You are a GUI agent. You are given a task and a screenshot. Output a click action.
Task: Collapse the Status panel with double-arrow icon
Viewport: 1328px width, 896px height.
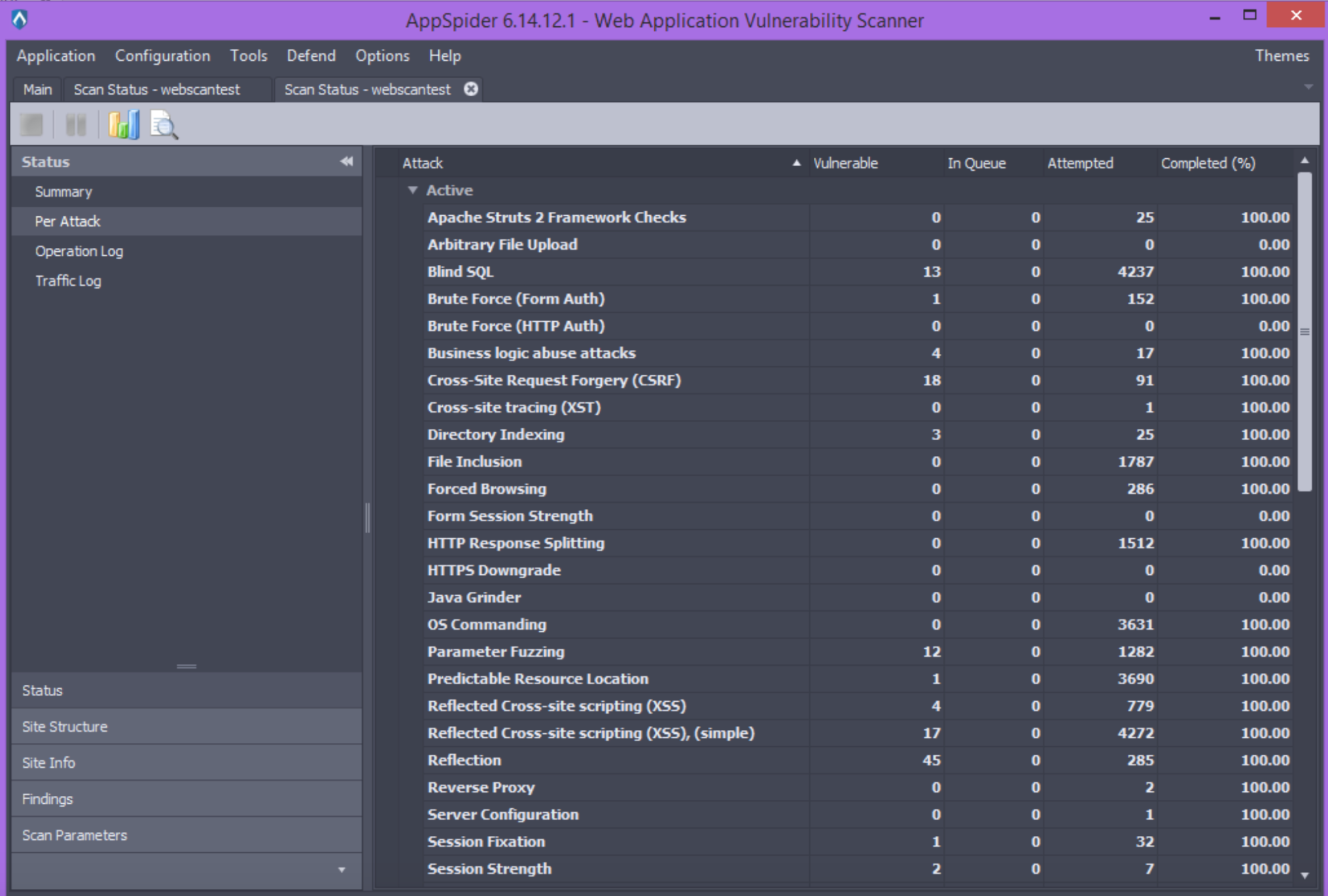pos(346,162)
